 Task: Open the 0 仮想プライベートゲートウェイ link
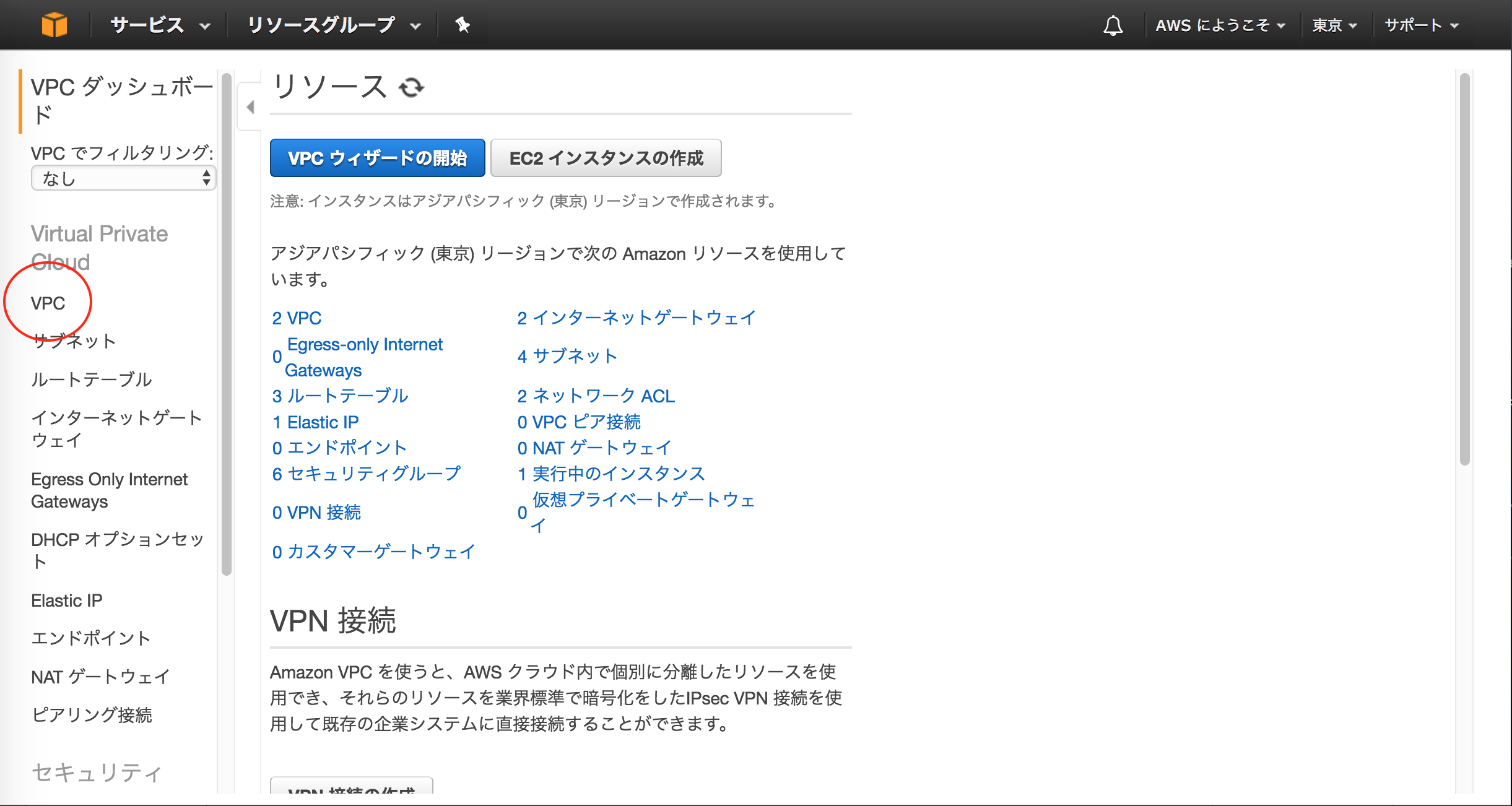636,513
